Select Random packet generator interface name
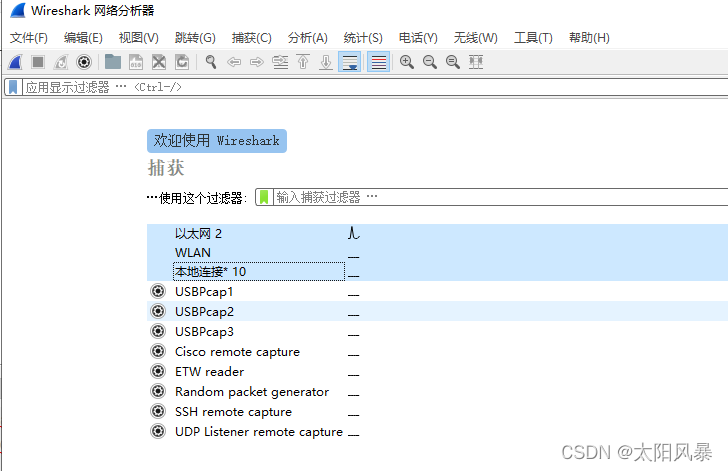Image resolution: width=728 pixels, height=471 pixels. coord(252,392)
